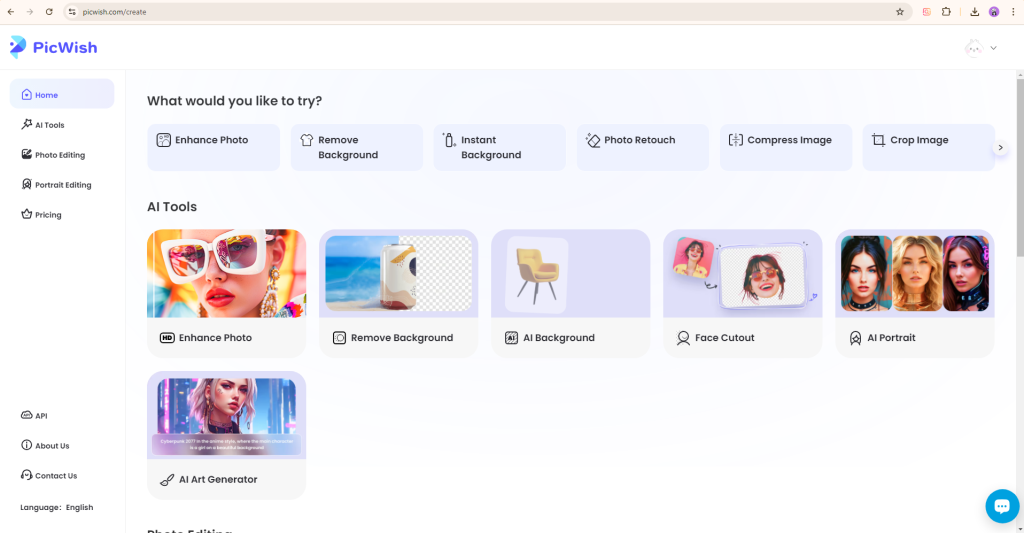Image resolution: width=1024 pixels, height=533 pixels.
Task: Expand the user account avatar dropdown
Action: (x=980, y=48)
